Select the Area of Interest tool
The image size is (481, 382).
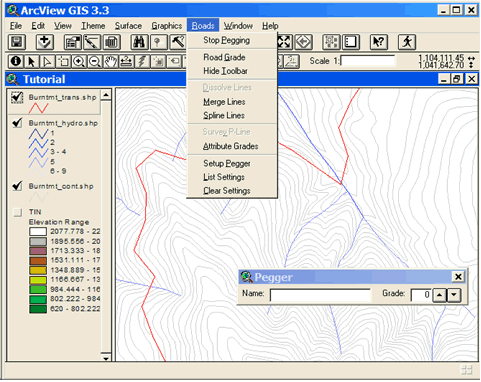pos(159,62)
